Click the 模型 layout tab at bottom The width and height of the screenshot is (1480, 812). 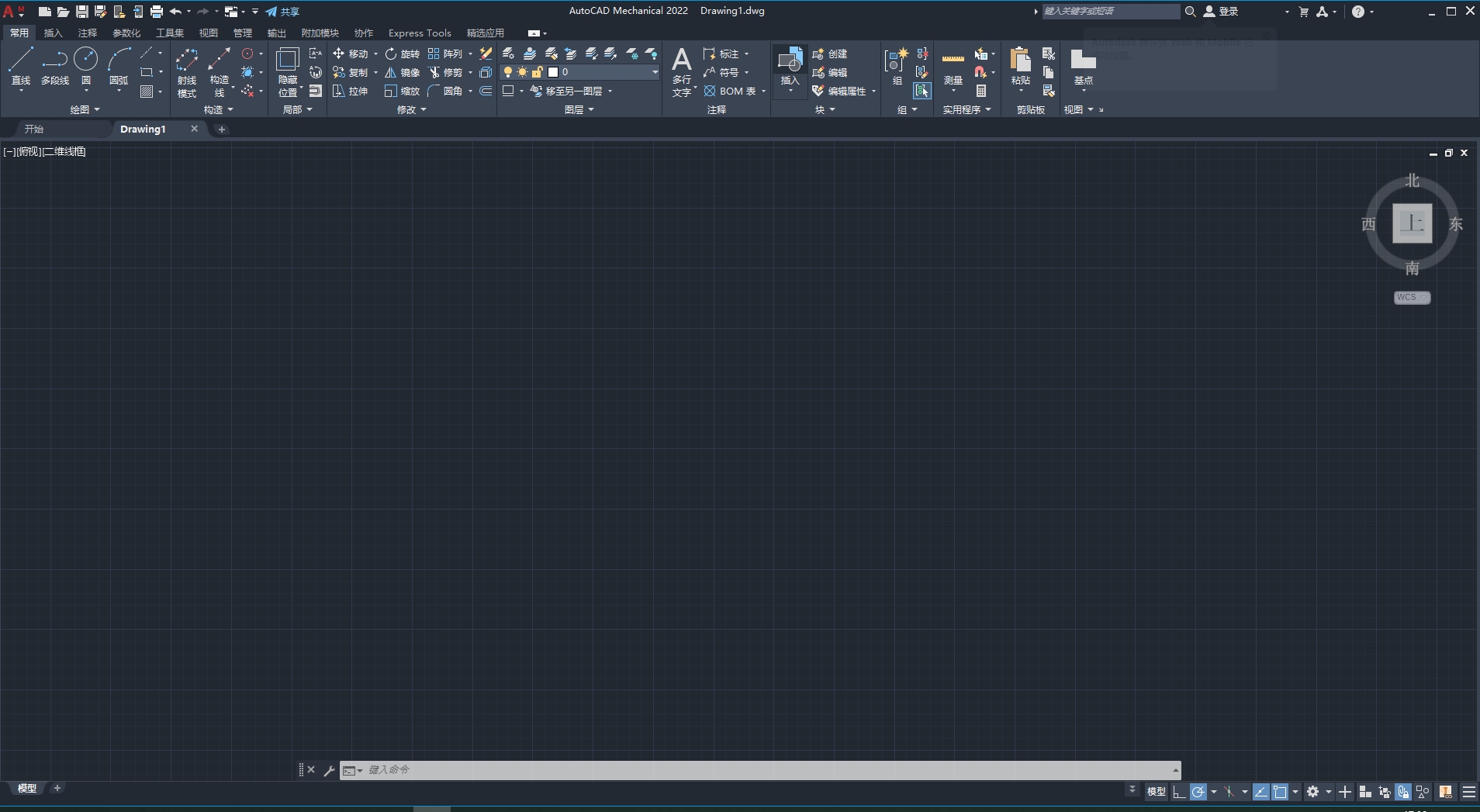coord(27,788)
